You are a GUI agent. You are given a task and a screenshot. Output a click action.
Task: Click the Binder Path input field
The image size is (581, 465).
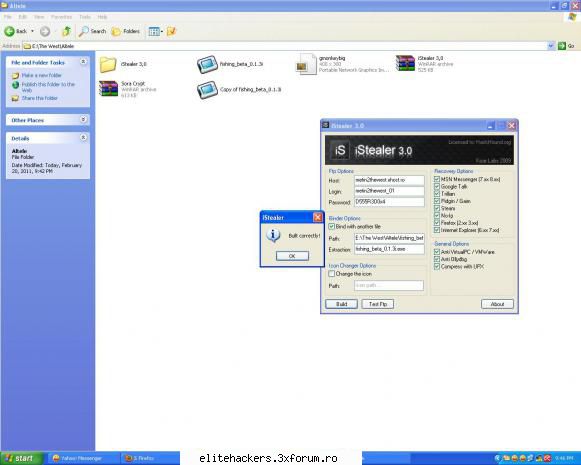389,238
